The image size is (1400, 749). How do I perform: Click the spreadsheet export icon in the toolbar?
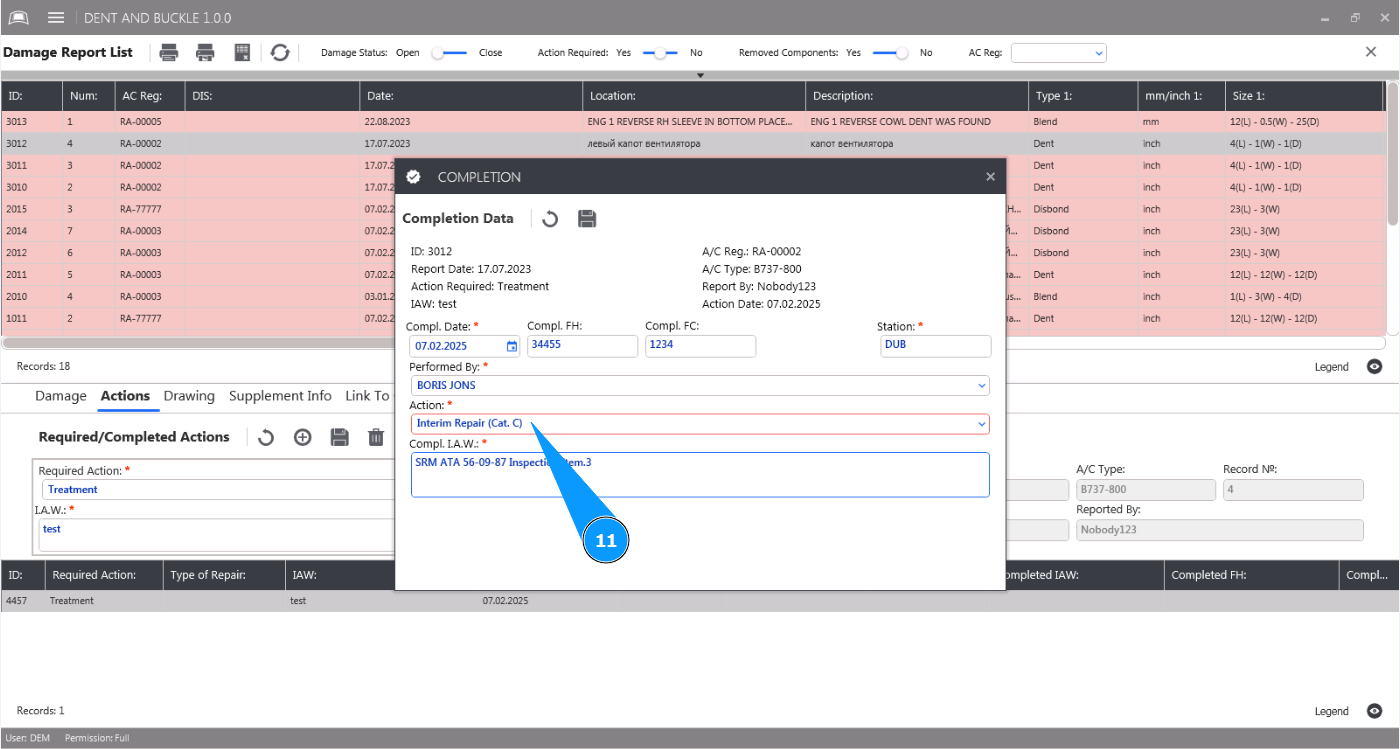tap(241, 53)
